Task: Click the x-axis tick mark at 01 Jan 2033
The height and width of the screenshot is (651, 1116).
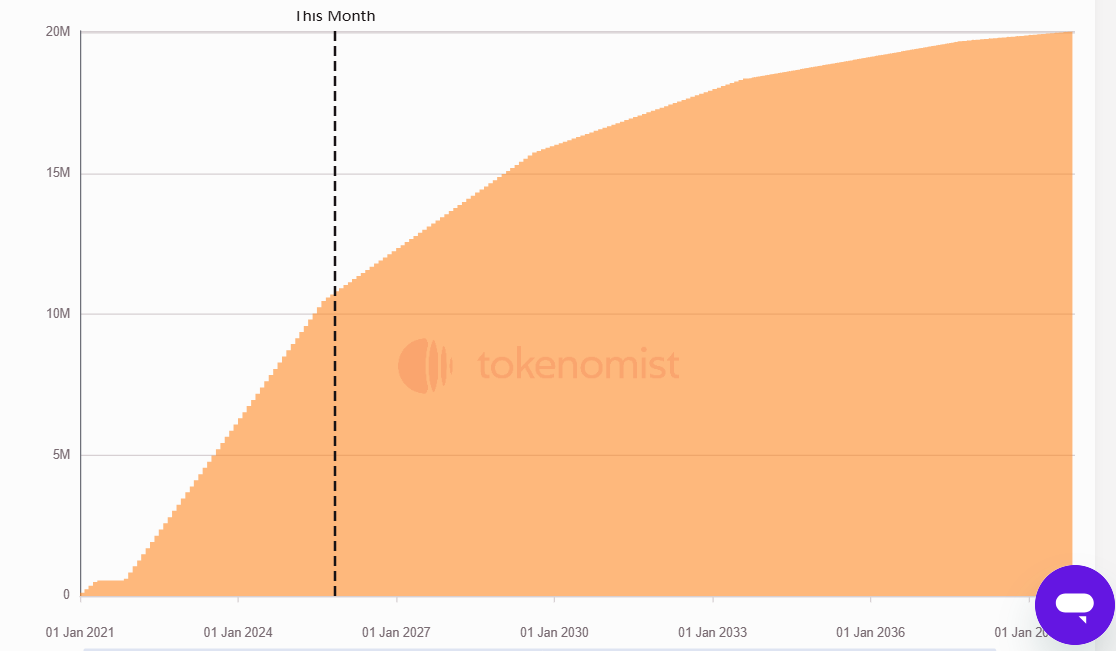Action: (713, 600)
